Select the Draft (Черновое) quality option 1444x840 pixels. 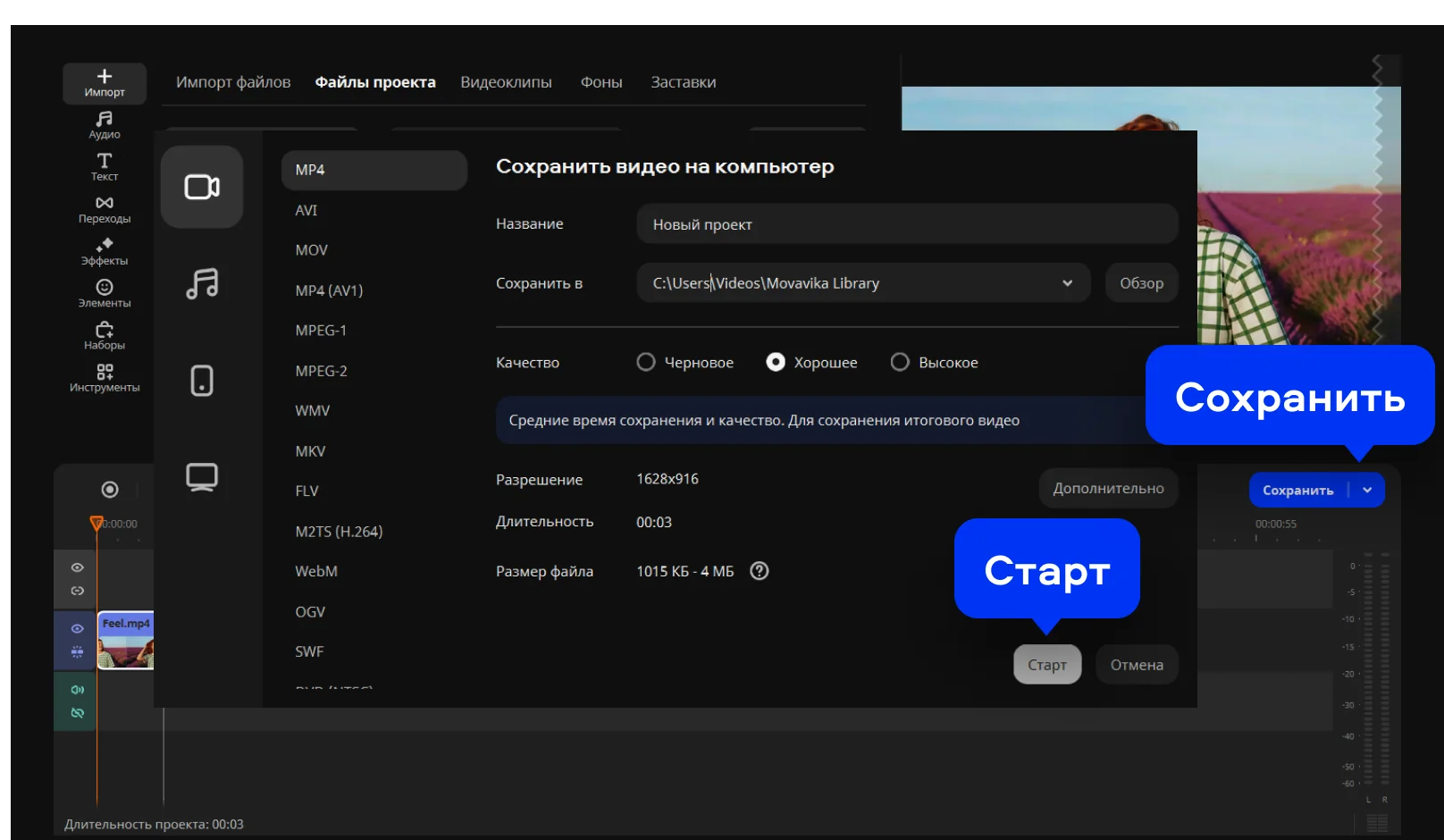646,362
